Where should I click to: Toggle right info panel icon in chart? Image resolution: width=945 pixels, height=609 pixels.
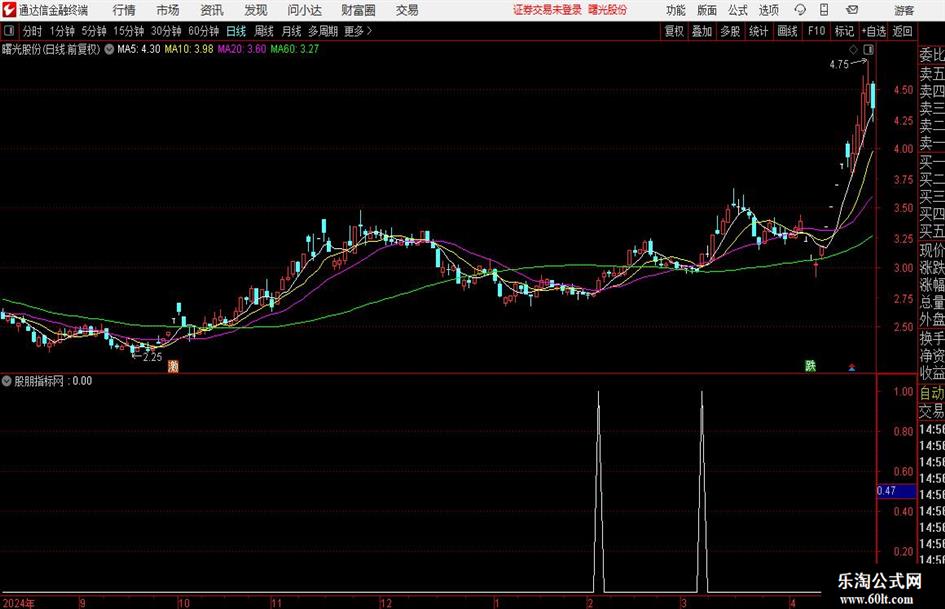(x=868, y=49)
